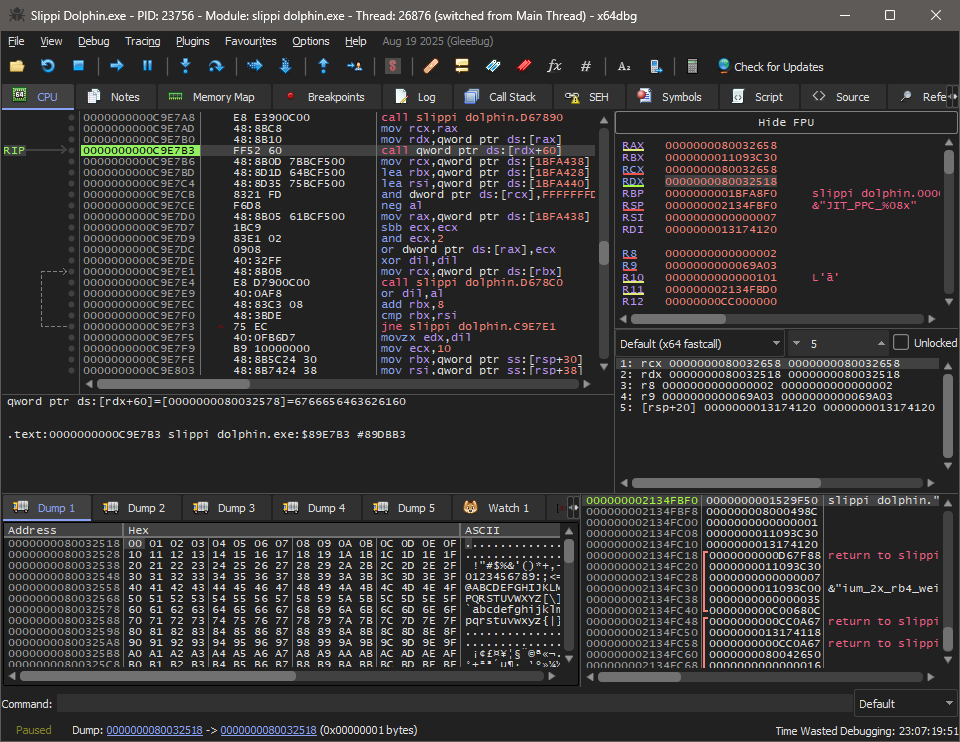Click the fx functions icon

point(554,66)
